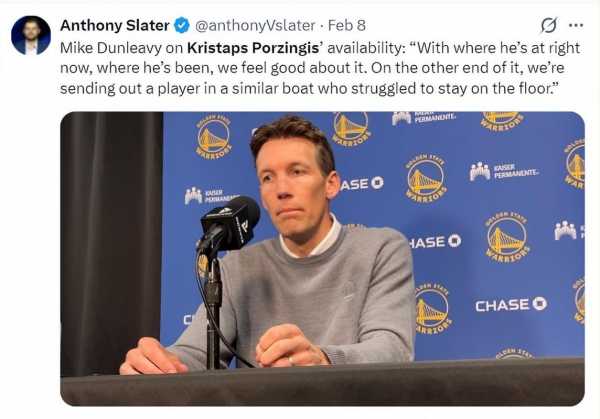600x419 pixels.
Task: Click the Warriors logo at backdrop's top-left
Action: click(213, 137)
